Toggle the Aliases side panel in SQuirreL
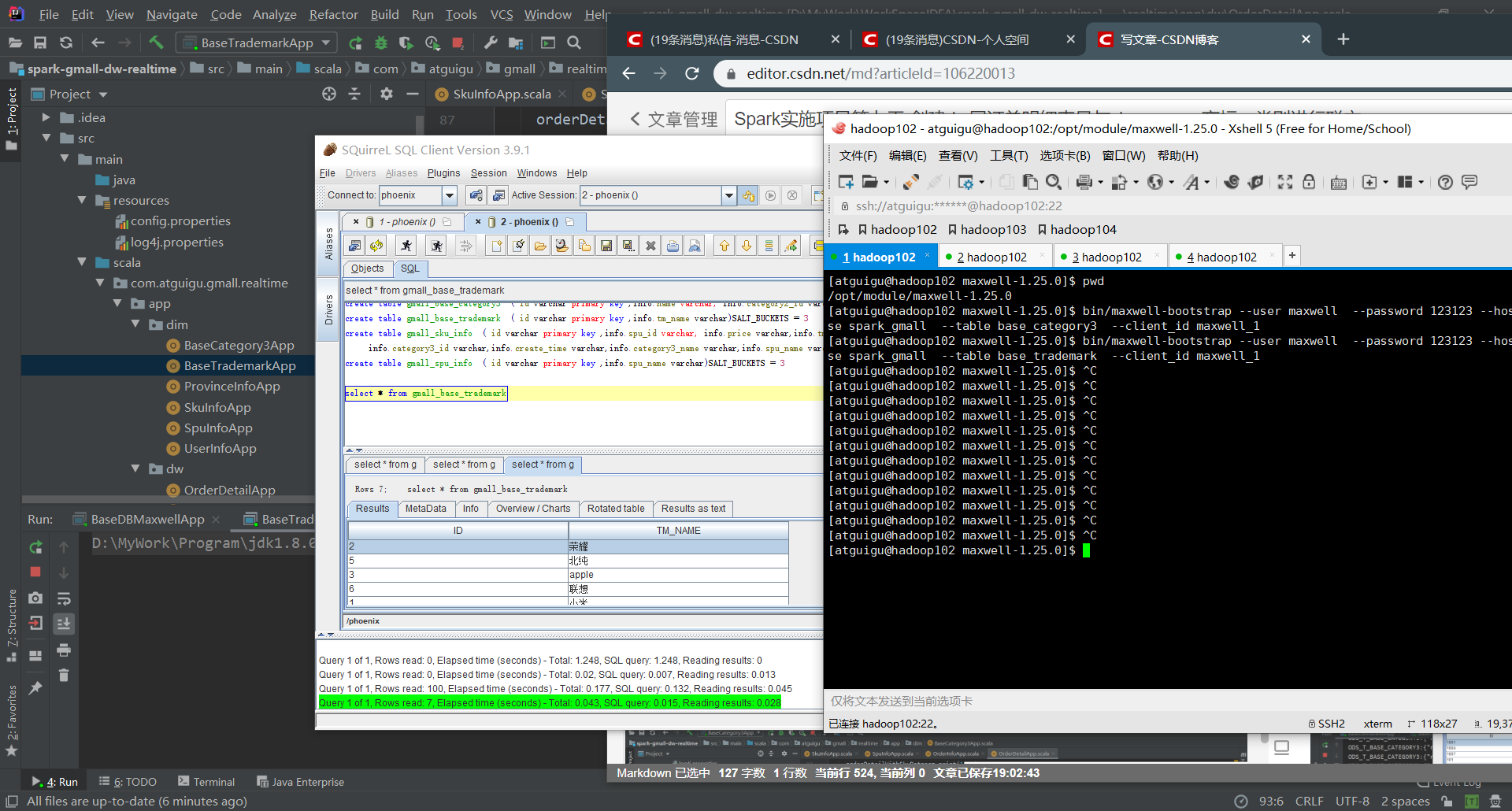 [328, 243]
